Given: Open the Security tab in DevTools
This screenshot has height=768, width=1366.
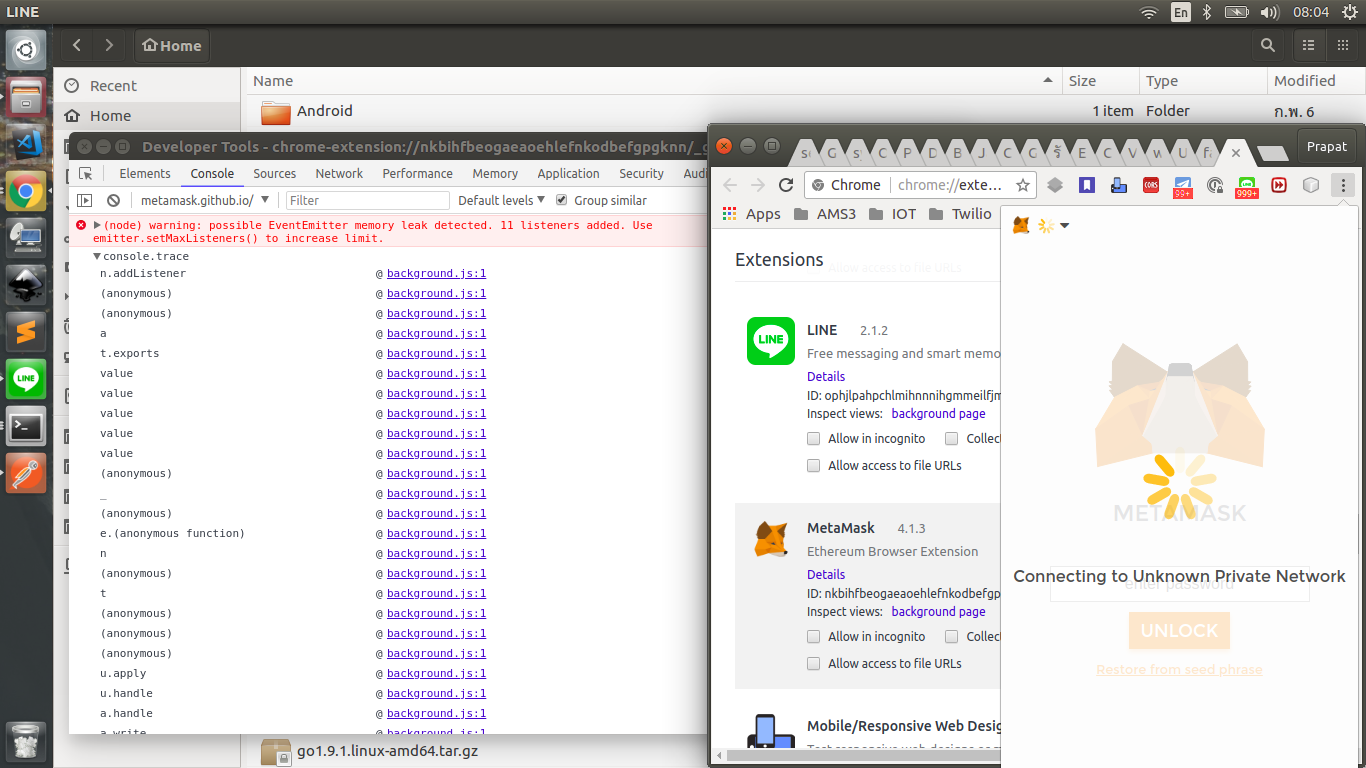Looking at the screenshot, I should click(641, 173).
